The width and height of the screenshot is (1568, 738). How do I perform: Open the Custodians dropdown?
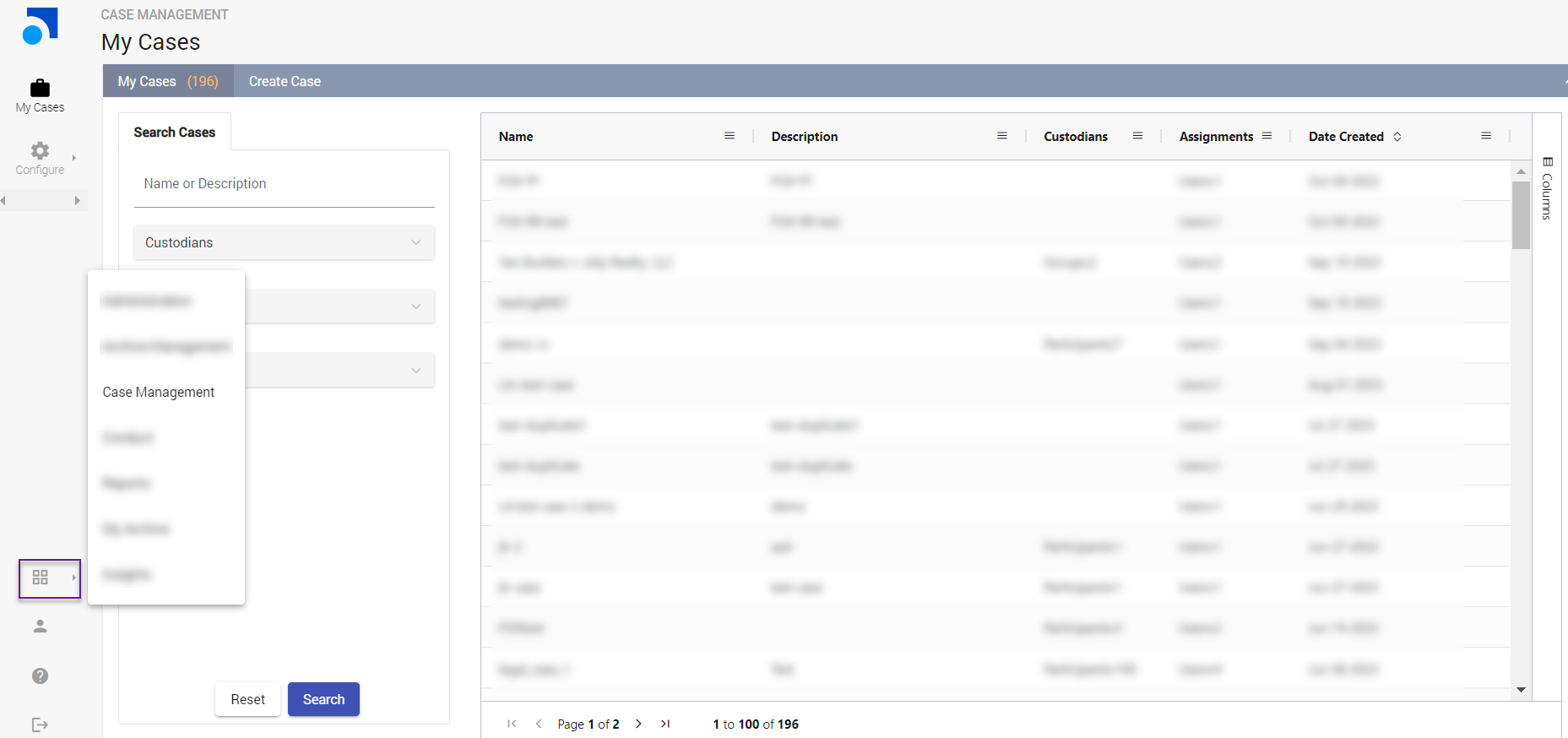pos(284,242)
